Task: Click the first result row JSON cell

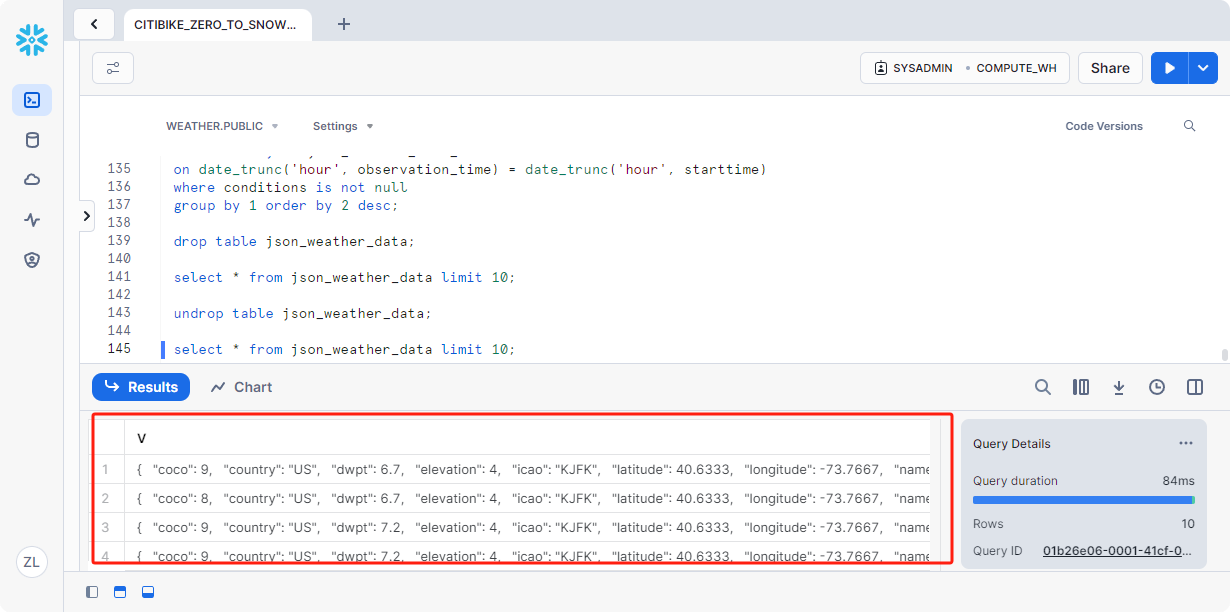Action: click(x=530, y=470)
